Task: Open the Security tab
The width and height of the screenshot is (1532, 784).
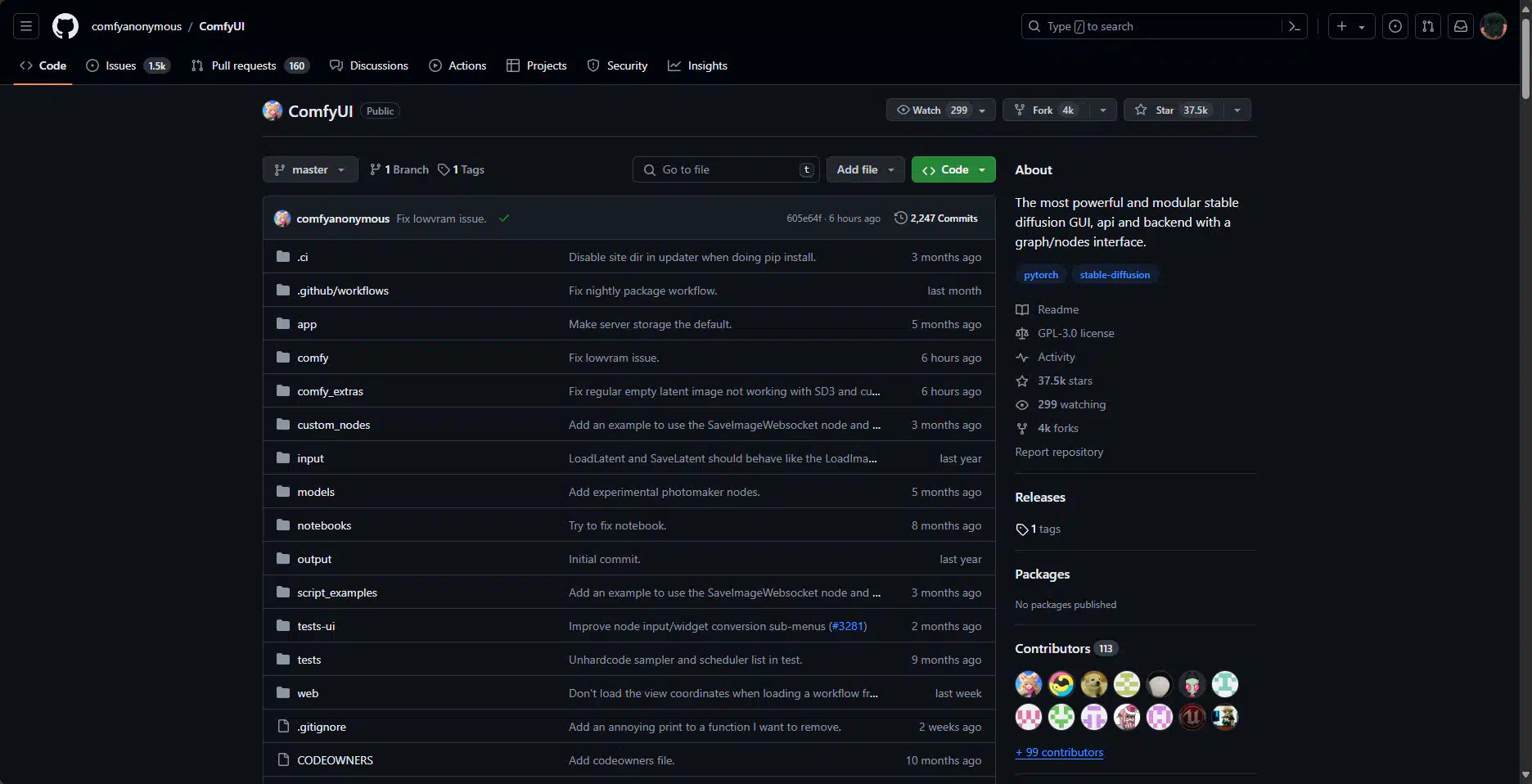Action: click(618, 65)
